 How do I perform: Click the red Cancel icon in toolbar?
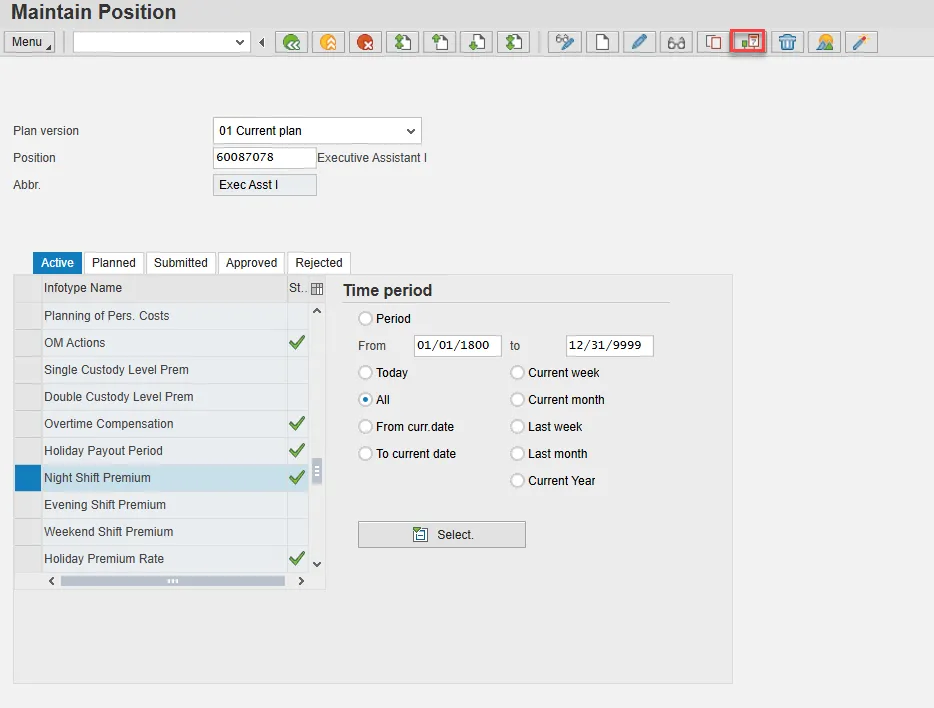(366, 42)
